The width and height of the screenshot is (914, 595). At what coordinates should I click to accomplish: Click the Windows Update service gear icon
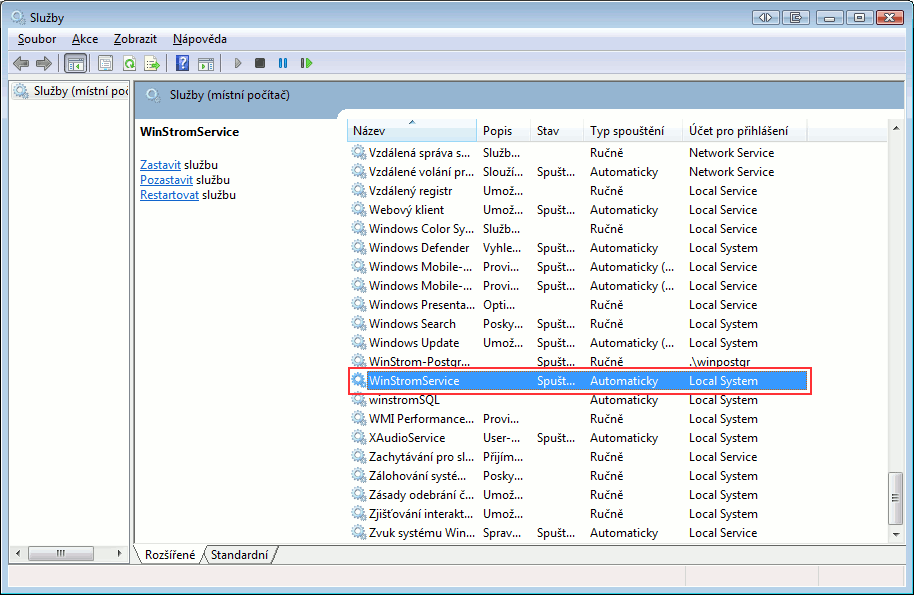(x=358, y=343)
